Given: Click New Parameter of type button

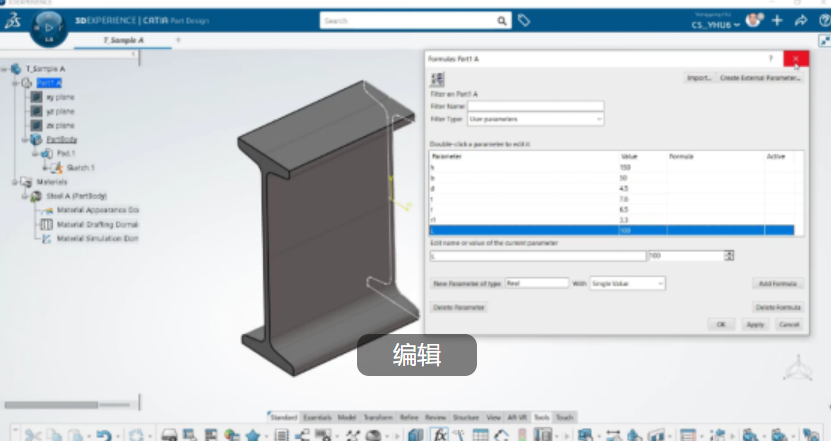Looking at the screenshot, I should (x=467, y=284).
